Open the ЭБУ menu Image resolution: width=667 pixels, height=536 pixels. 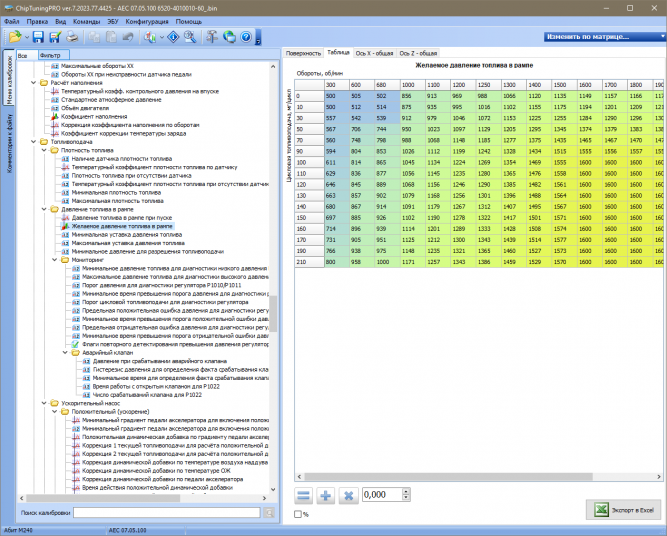(113, 21)
